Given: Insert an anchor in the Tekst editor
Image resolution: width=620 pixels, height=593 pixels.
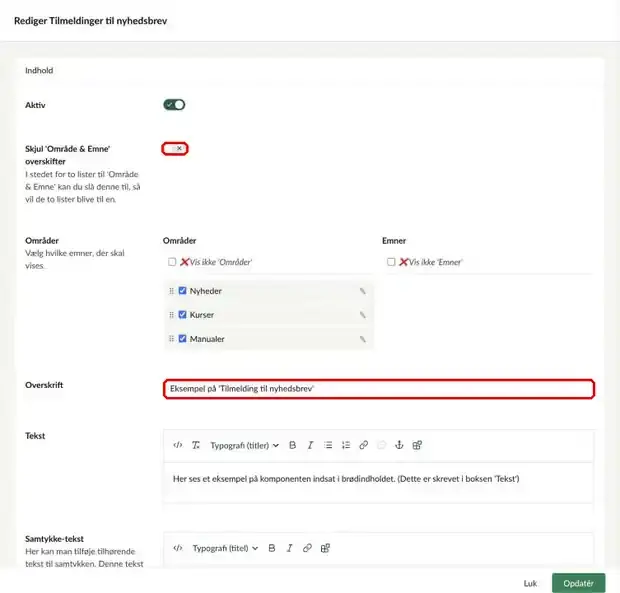Looking at the screenshot, I should [399, 445].
